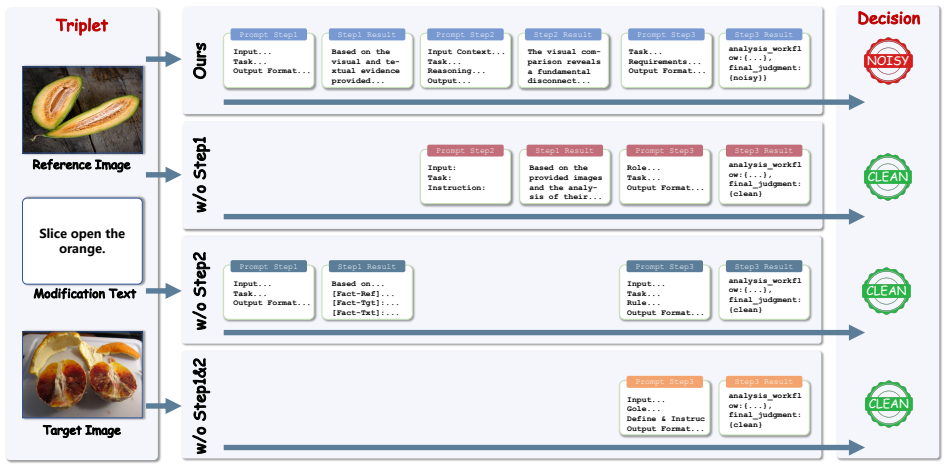
Task: Open blue Prompt Step1 tab in Ours row
Action: point(268,35)
